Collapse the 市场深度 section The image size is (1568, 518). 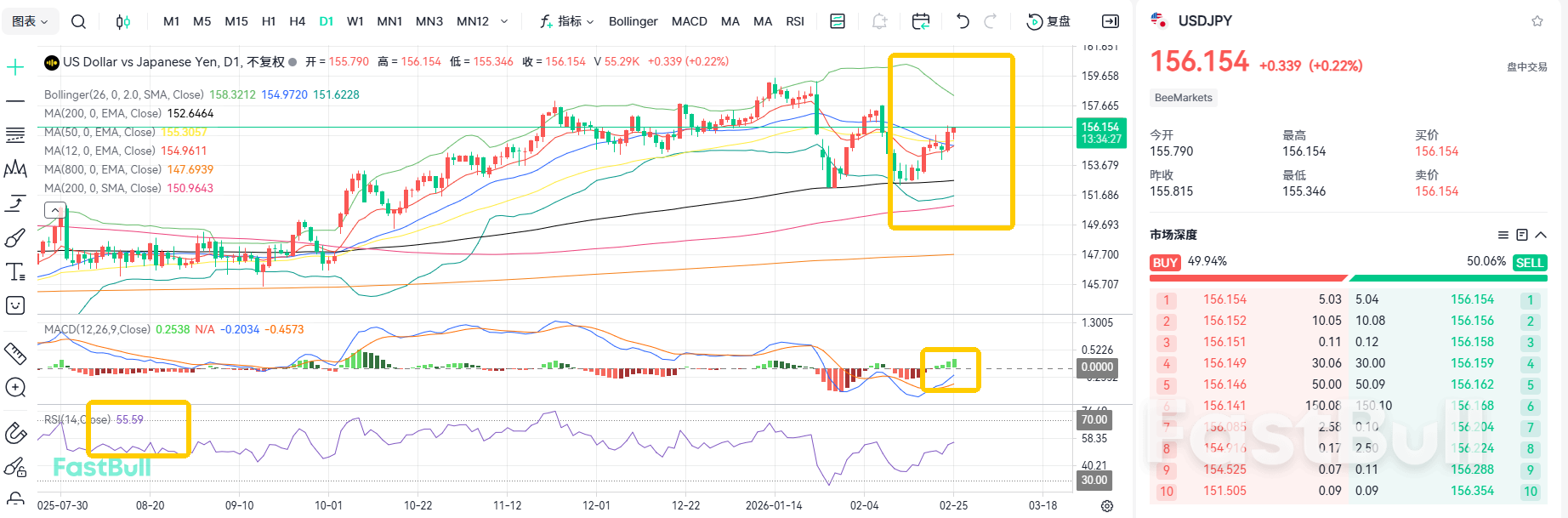pyautogui.click(x=1541, y=235)
